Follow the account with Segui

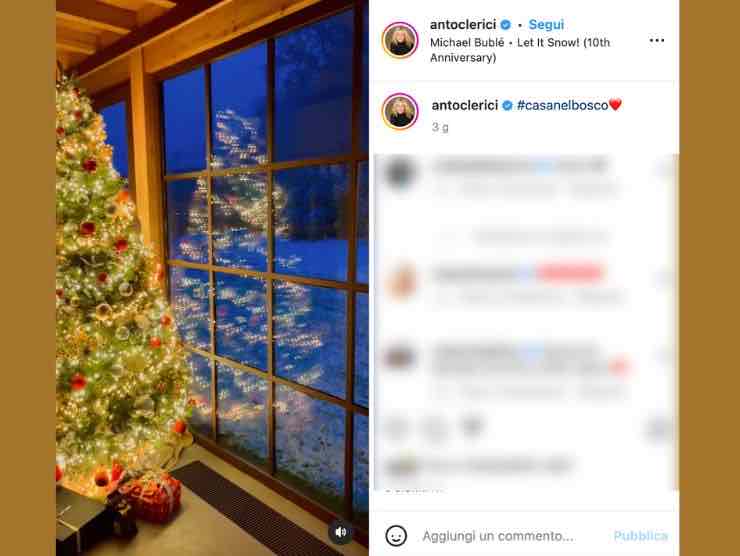(x=546, y=25)
